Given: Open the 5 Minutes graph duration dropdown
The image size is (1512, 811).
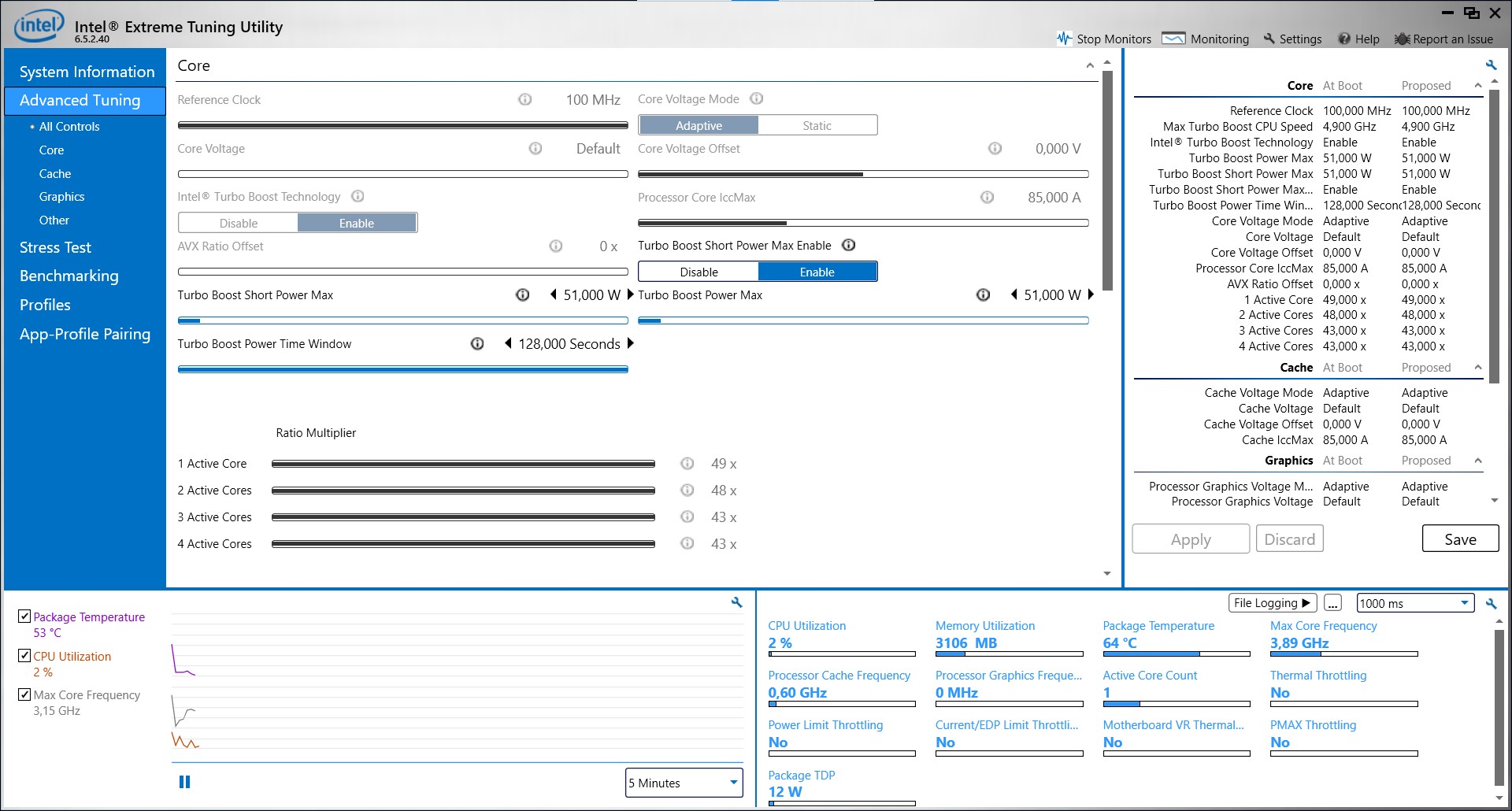Looking at the screenshot, I should point(684,783).
